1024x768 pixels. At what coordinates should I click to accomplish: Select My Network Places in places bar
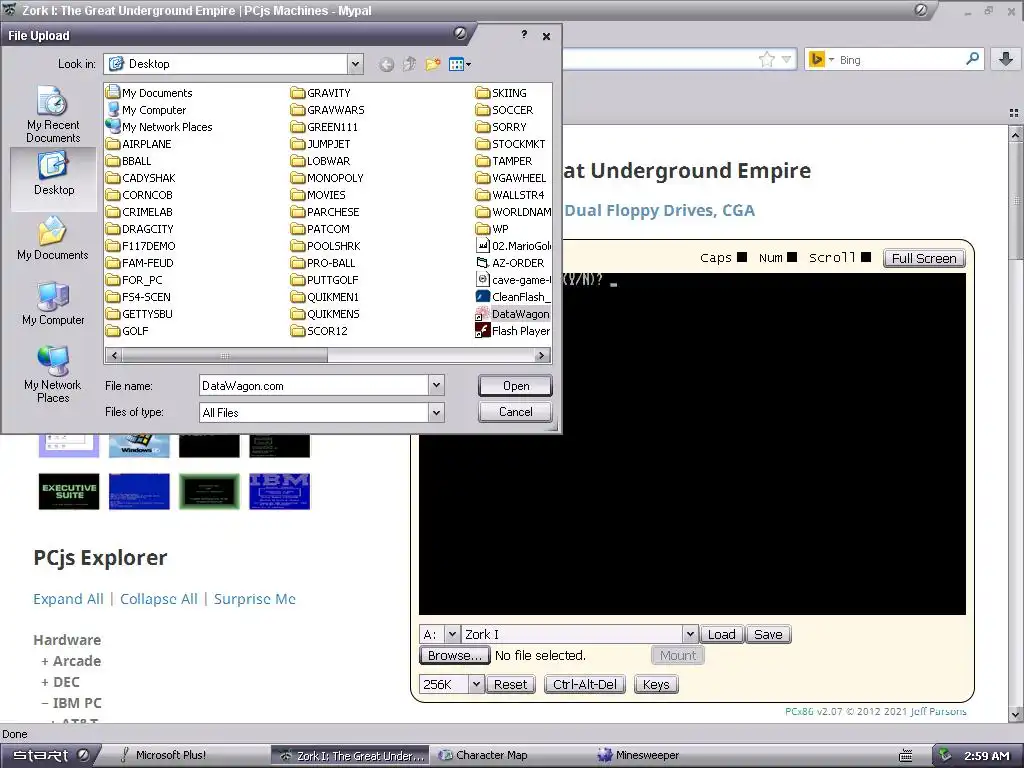[53, 374]
